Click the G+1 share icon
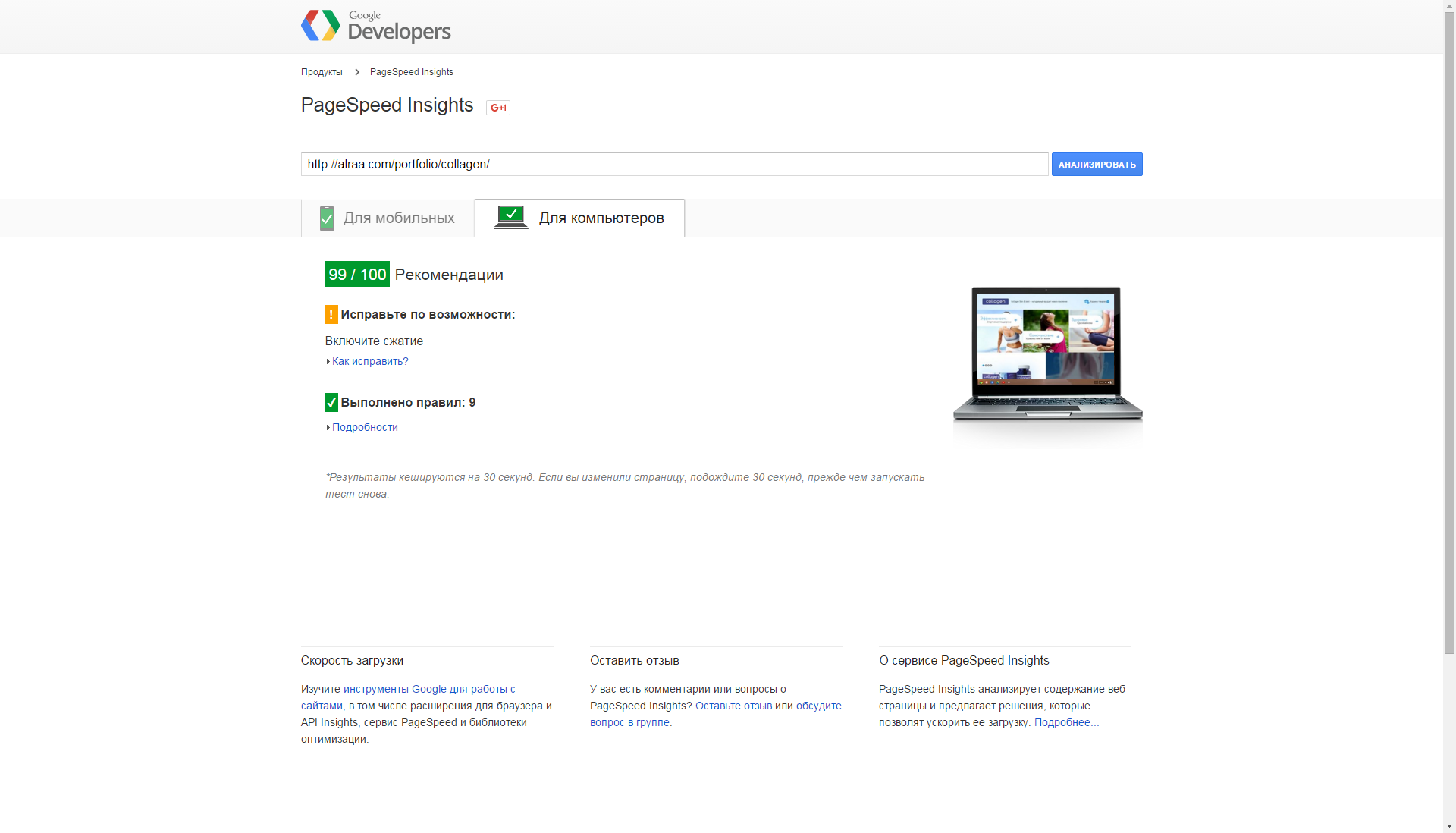The height and width of the screenshot is (833, 1456). point(497,107)
